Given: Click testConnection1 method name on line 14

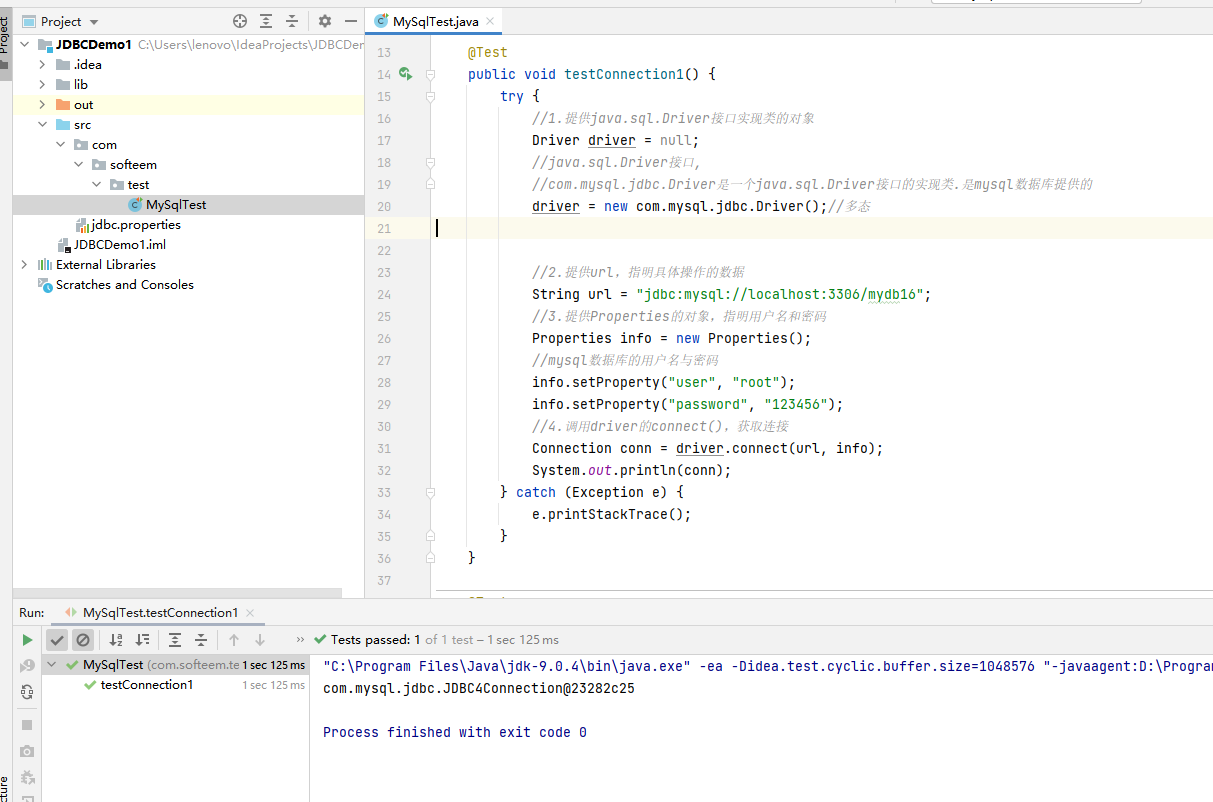Looking at the screenshot, I should (624, 74).
